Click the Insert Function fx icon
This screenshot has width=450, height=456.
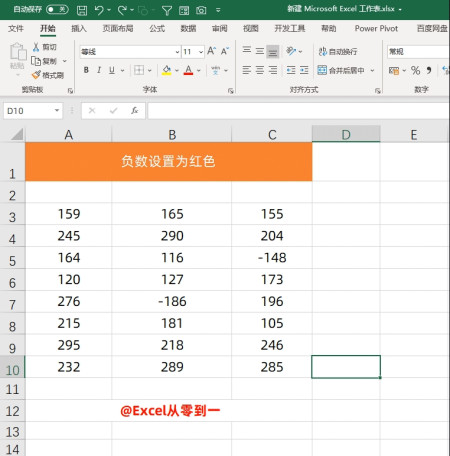(x=134, y=110)
